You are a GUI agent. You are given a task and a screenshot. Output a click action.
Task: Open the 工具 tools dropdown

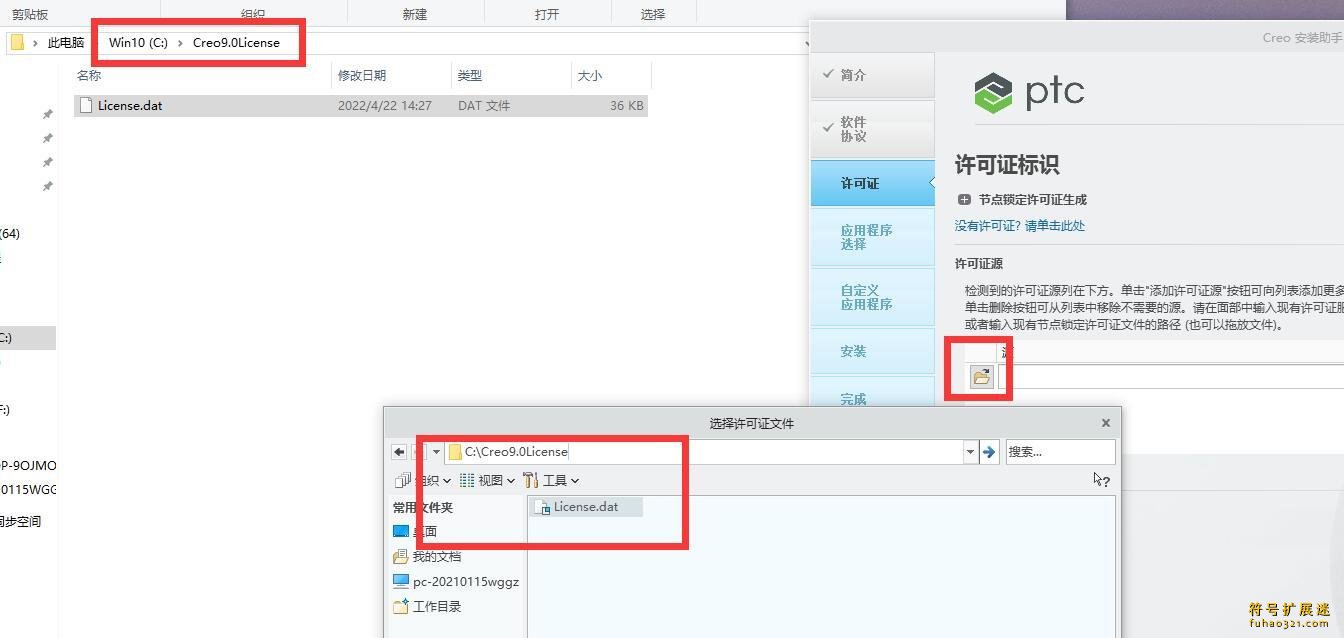[551, 481]
